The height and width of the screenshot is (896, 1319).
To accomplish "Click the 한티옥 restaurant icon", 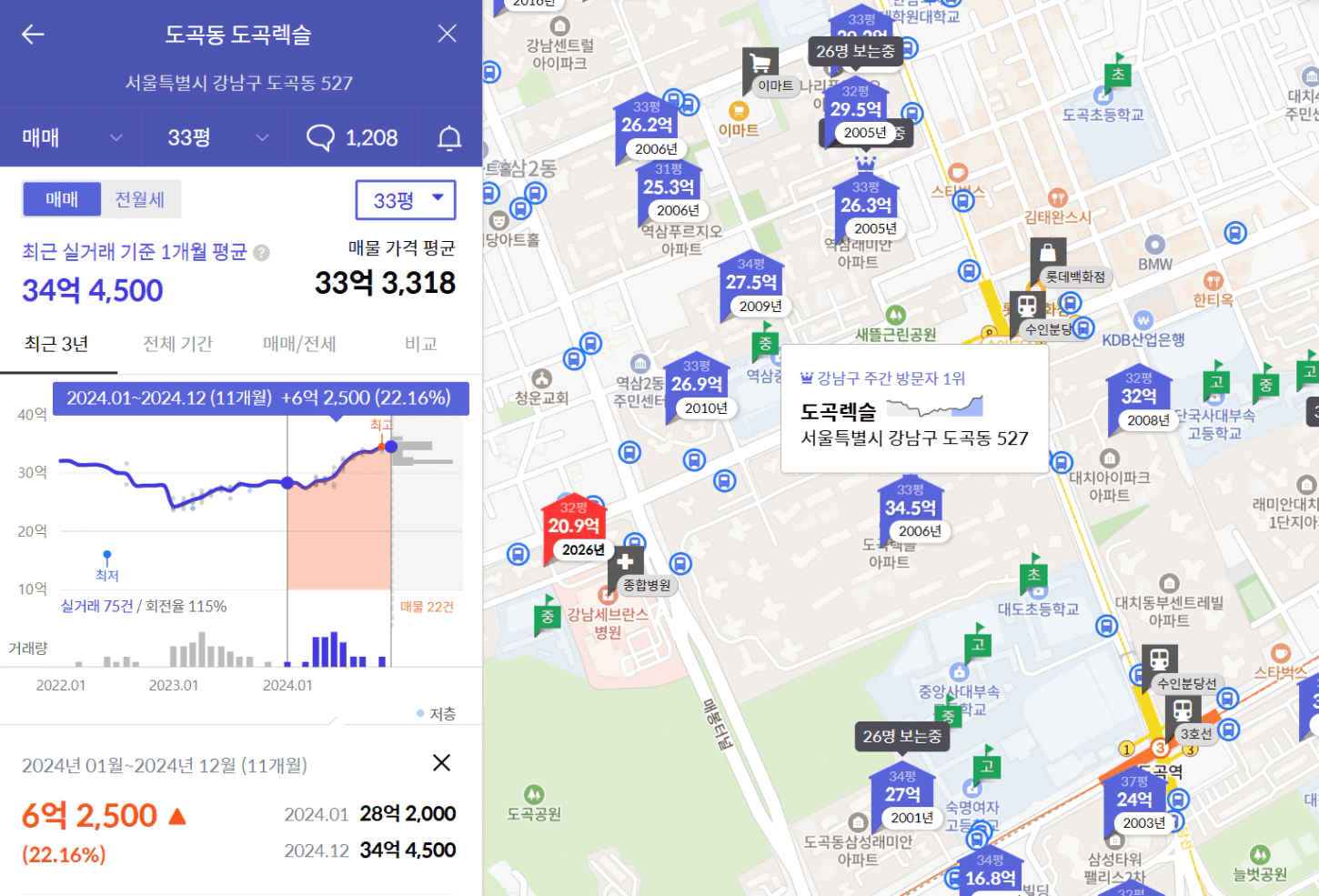I will point(1213,280).
